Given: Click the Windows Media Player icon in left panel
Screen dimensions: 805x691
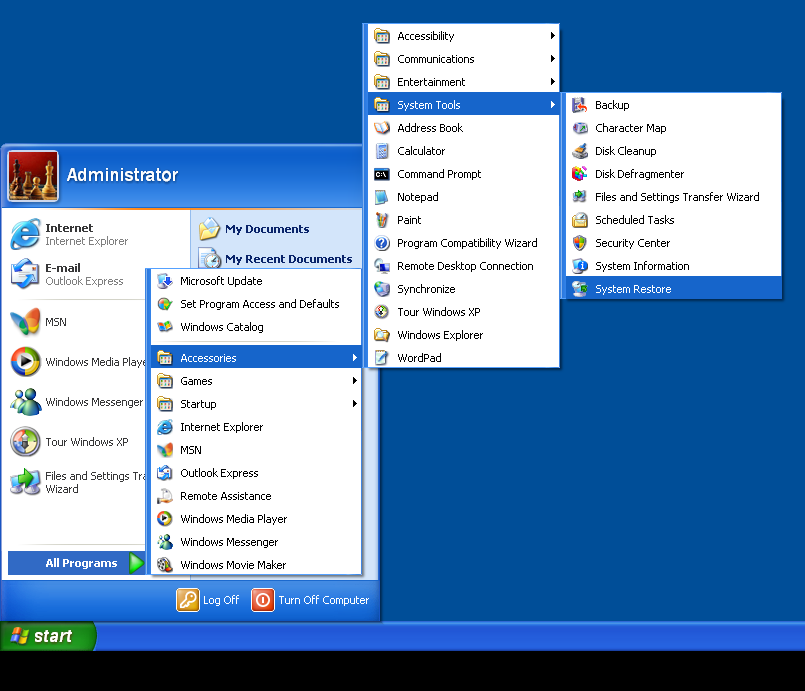Looking at the screenshot, I should tap(25, 361).
